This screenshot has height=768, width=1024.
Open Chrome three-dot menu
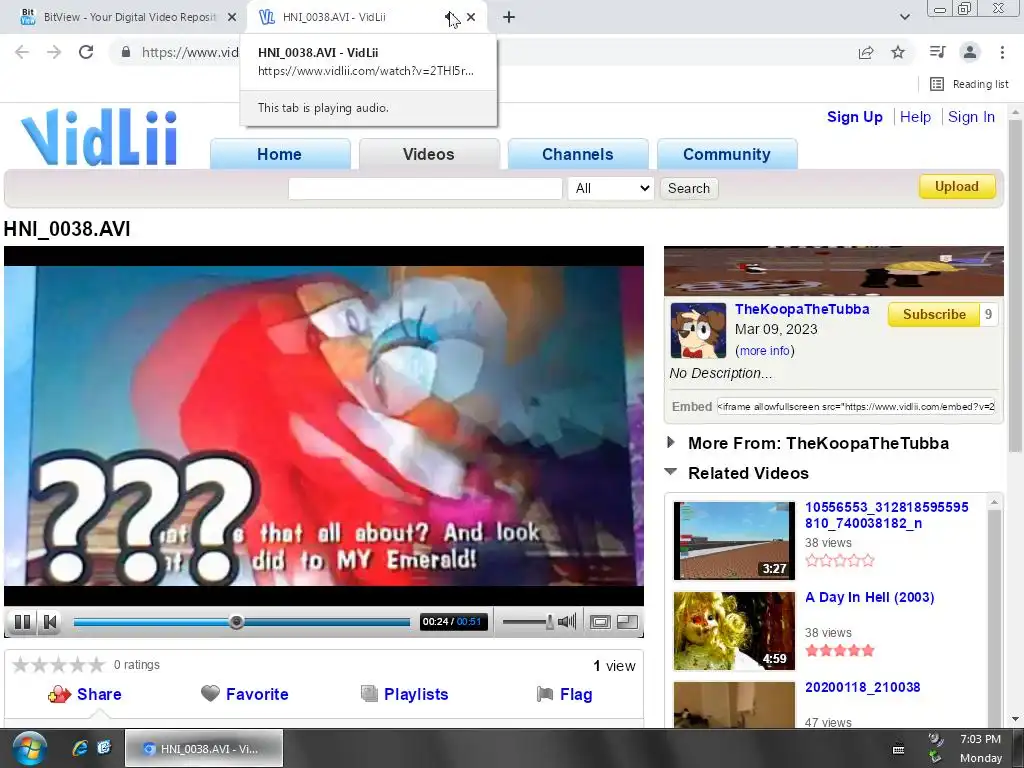coord(1002,52)
